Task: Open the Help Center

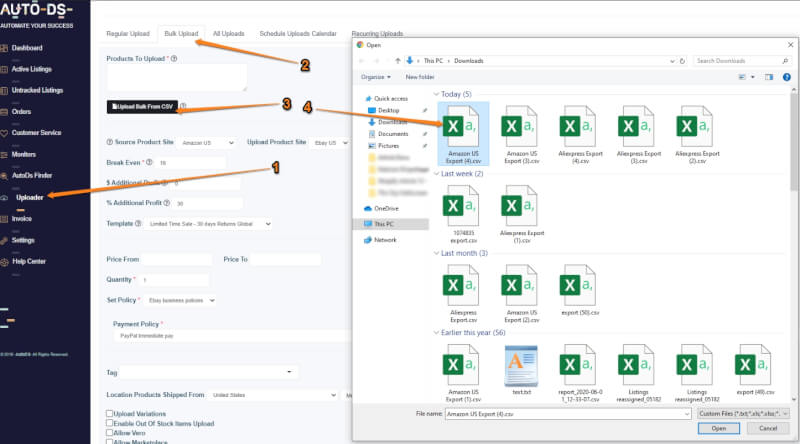Action: tap(29, 261)
